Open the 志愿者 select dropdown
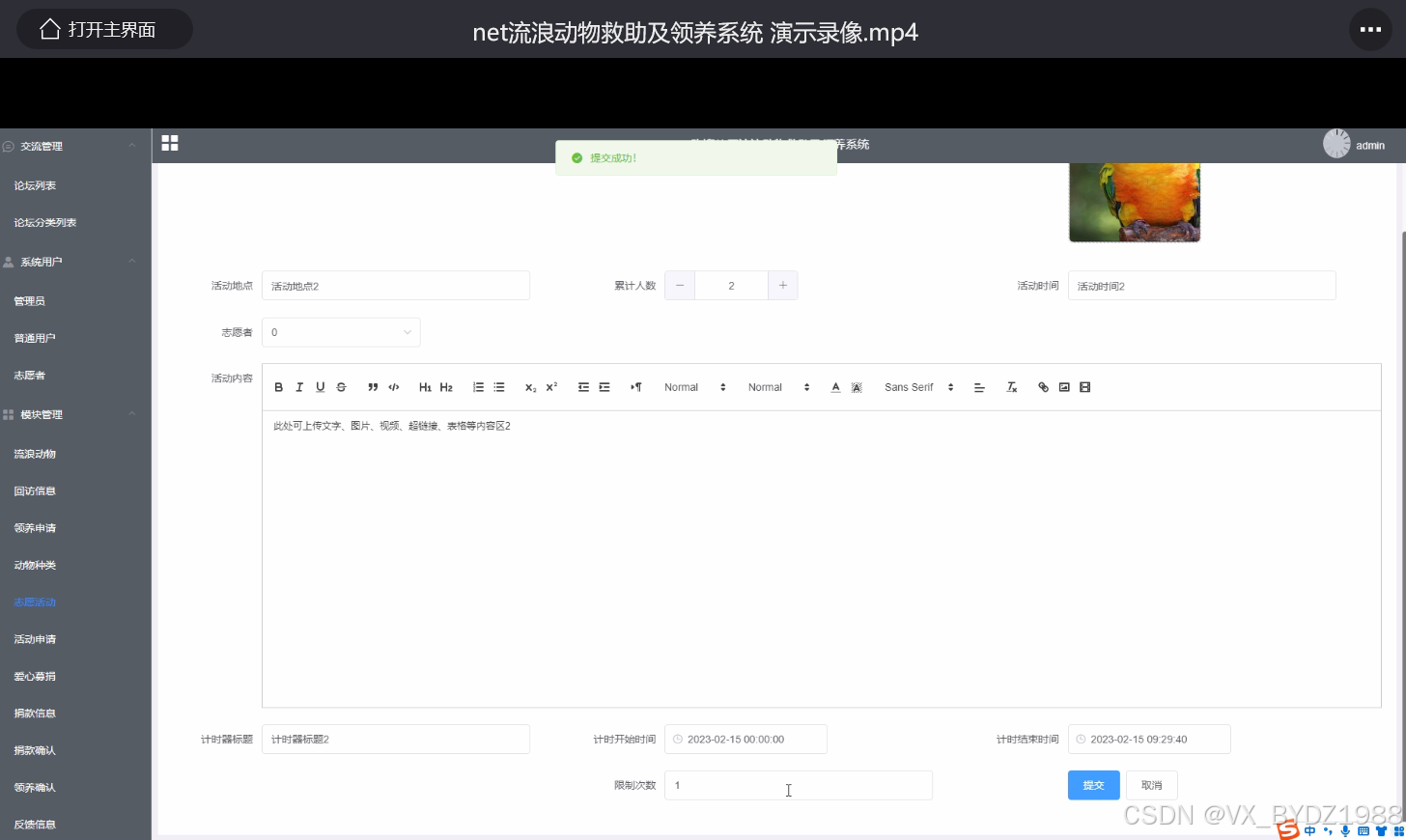1406x840 pixels. [x=341, y=332]
